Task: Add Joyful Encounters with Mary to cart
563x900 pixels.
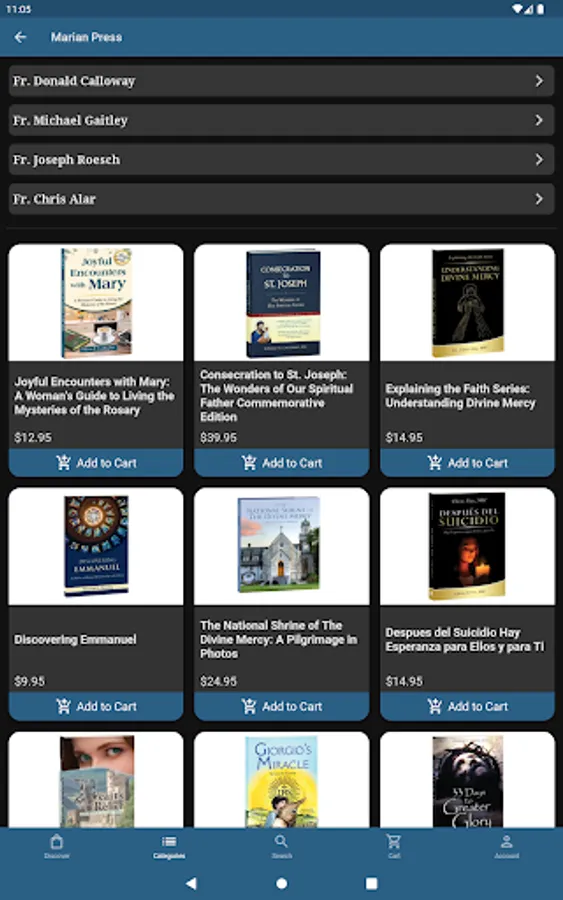Action: (96, 463)
